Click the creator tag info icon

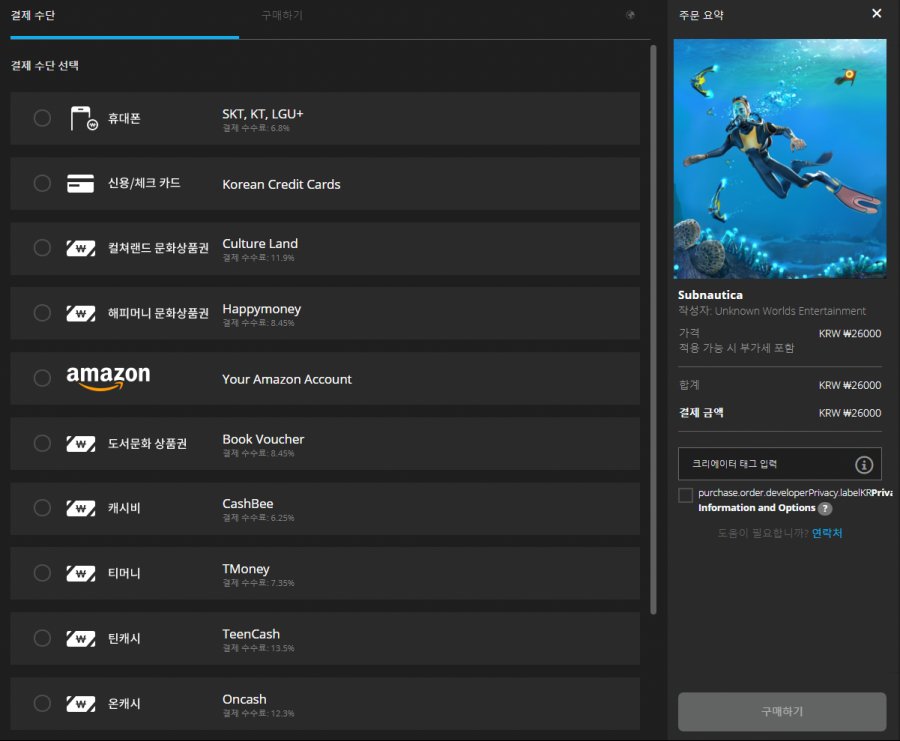(x=864, y=464)
